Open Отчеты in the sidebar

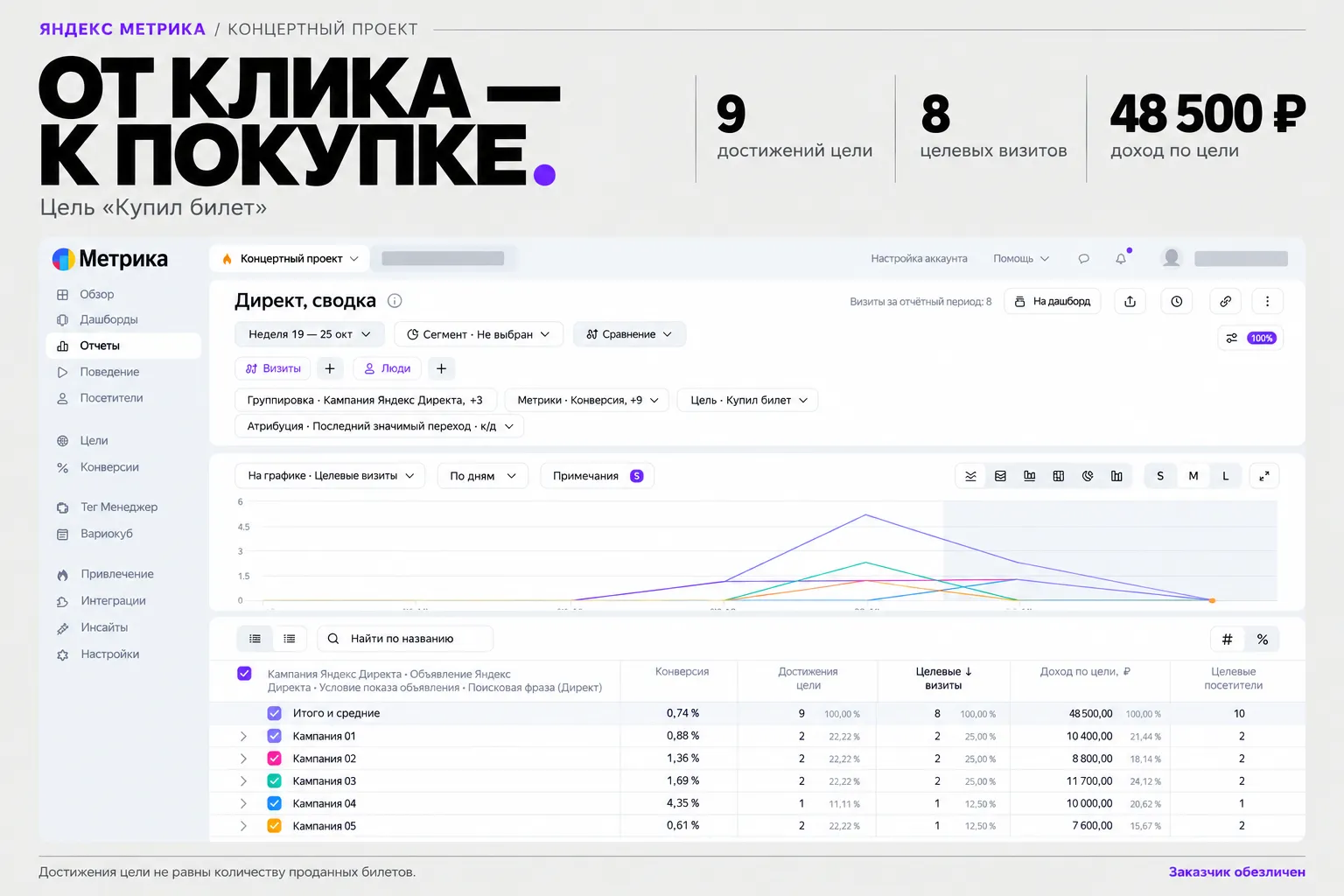click(123, 346)
